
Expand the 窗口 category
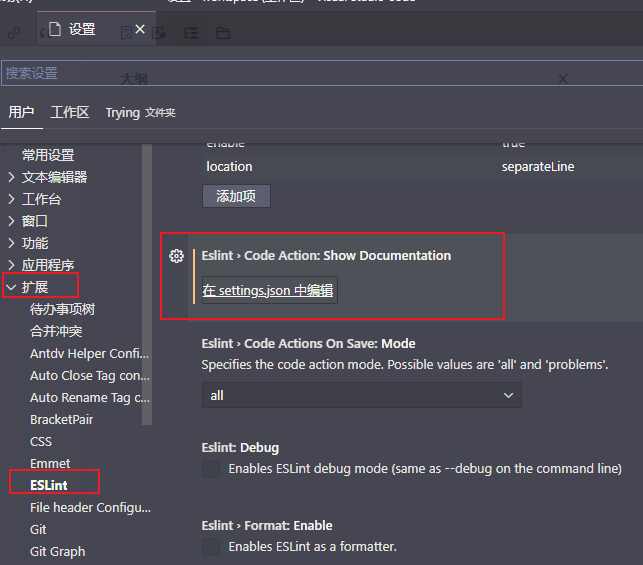(11, 221)
